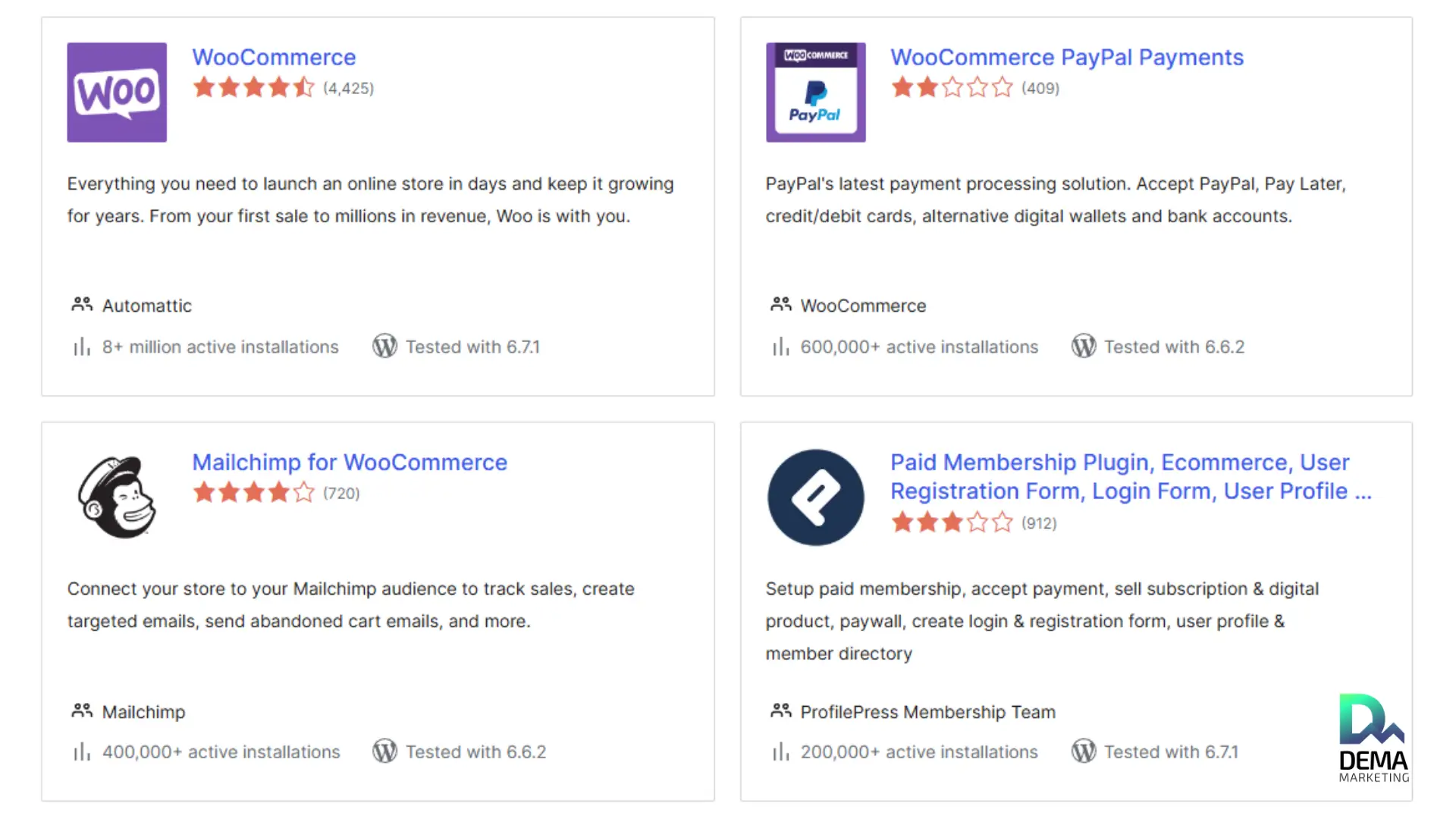Click the description starting 'Connect your store to your Mailchimp'

tap(350, 604)
